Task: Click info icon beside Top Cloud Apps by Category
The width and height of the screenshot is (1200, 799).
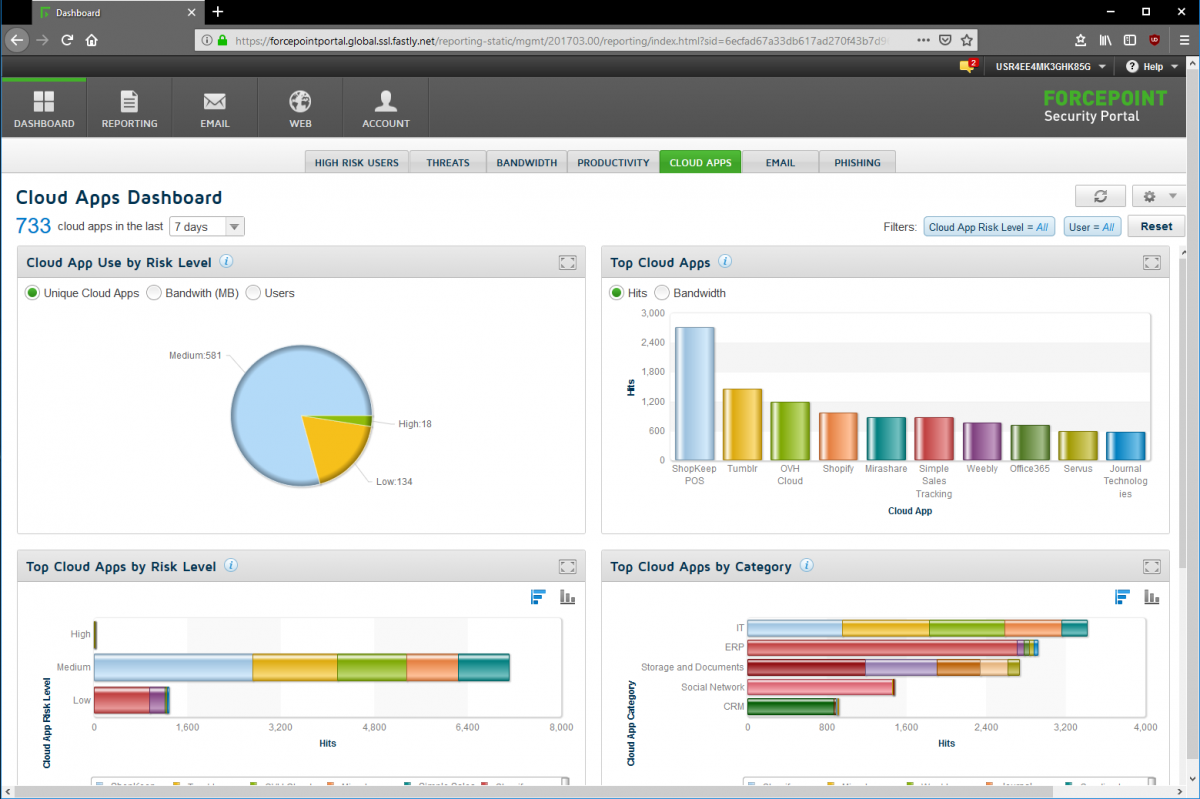Action: click(807, 566)
